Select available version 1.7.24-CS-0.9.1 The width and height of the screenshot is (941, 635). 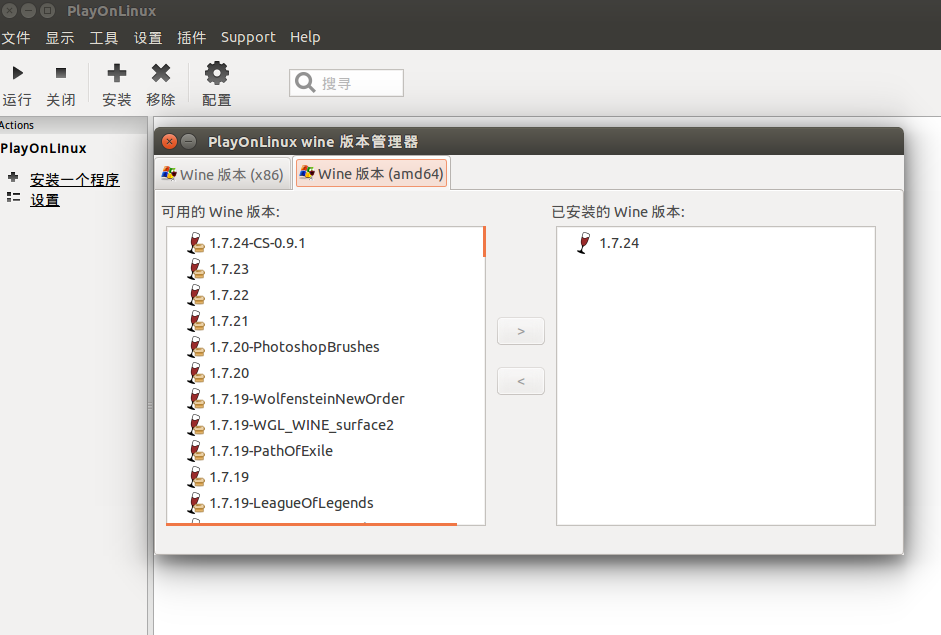pos(257,243)
